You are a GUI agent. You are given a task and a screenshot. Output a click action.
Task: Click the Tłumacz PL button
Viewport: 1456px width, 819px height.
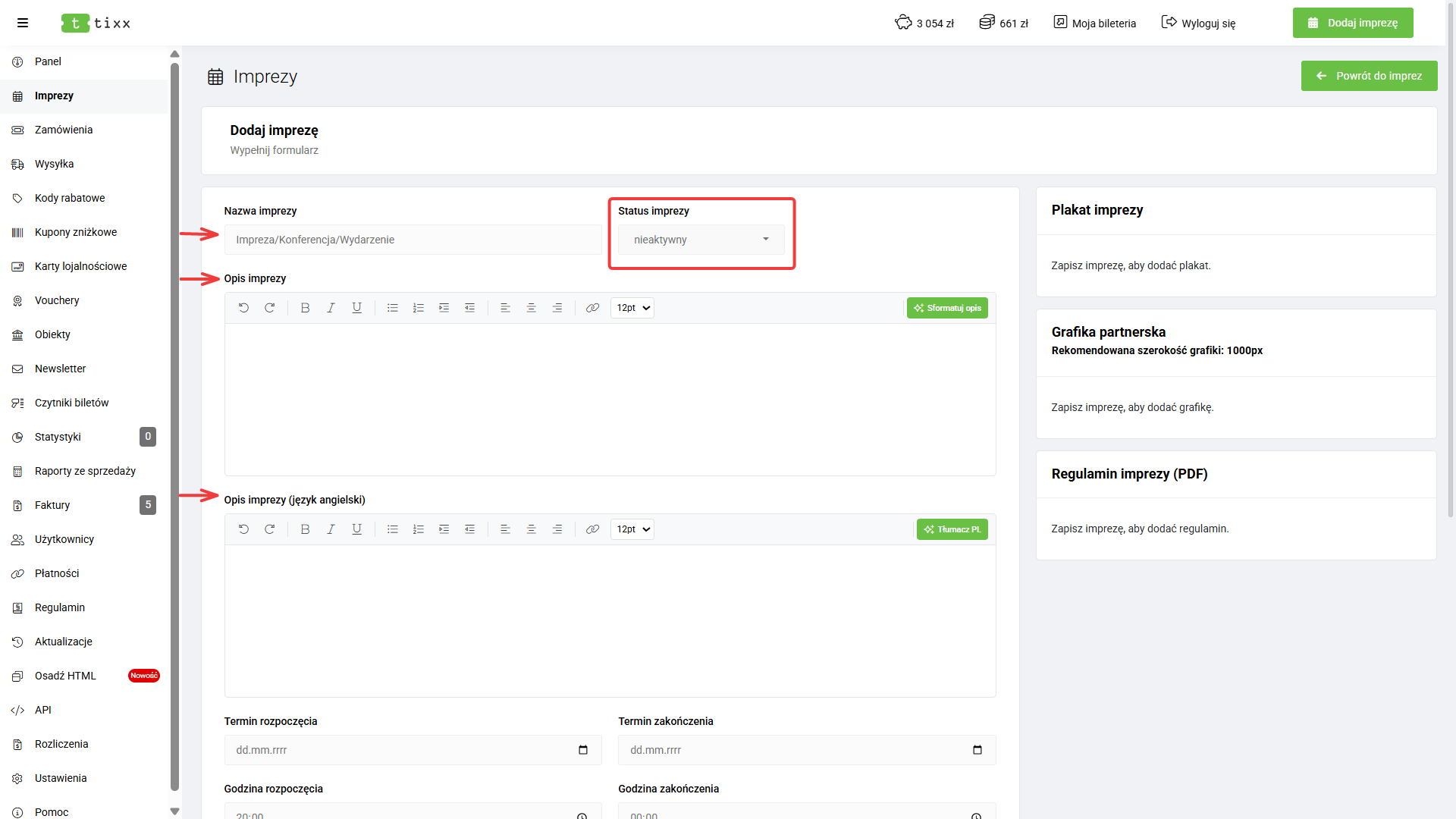point(952,529)
